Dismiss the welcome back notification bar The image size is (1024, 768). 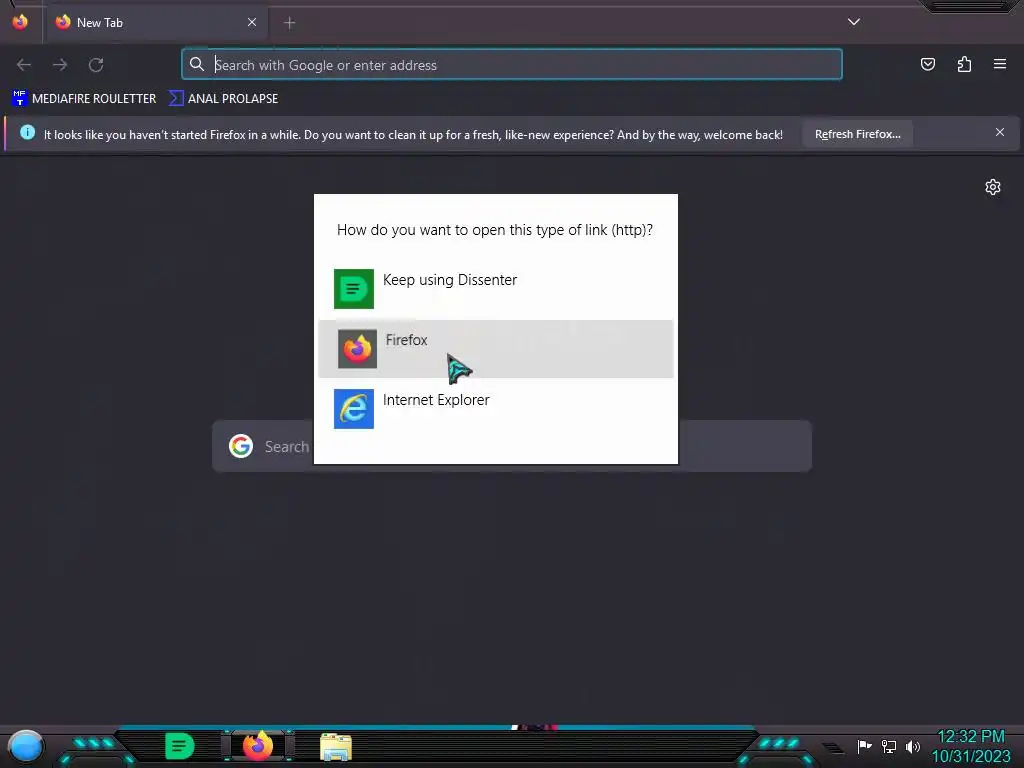tap(1000, 133)
